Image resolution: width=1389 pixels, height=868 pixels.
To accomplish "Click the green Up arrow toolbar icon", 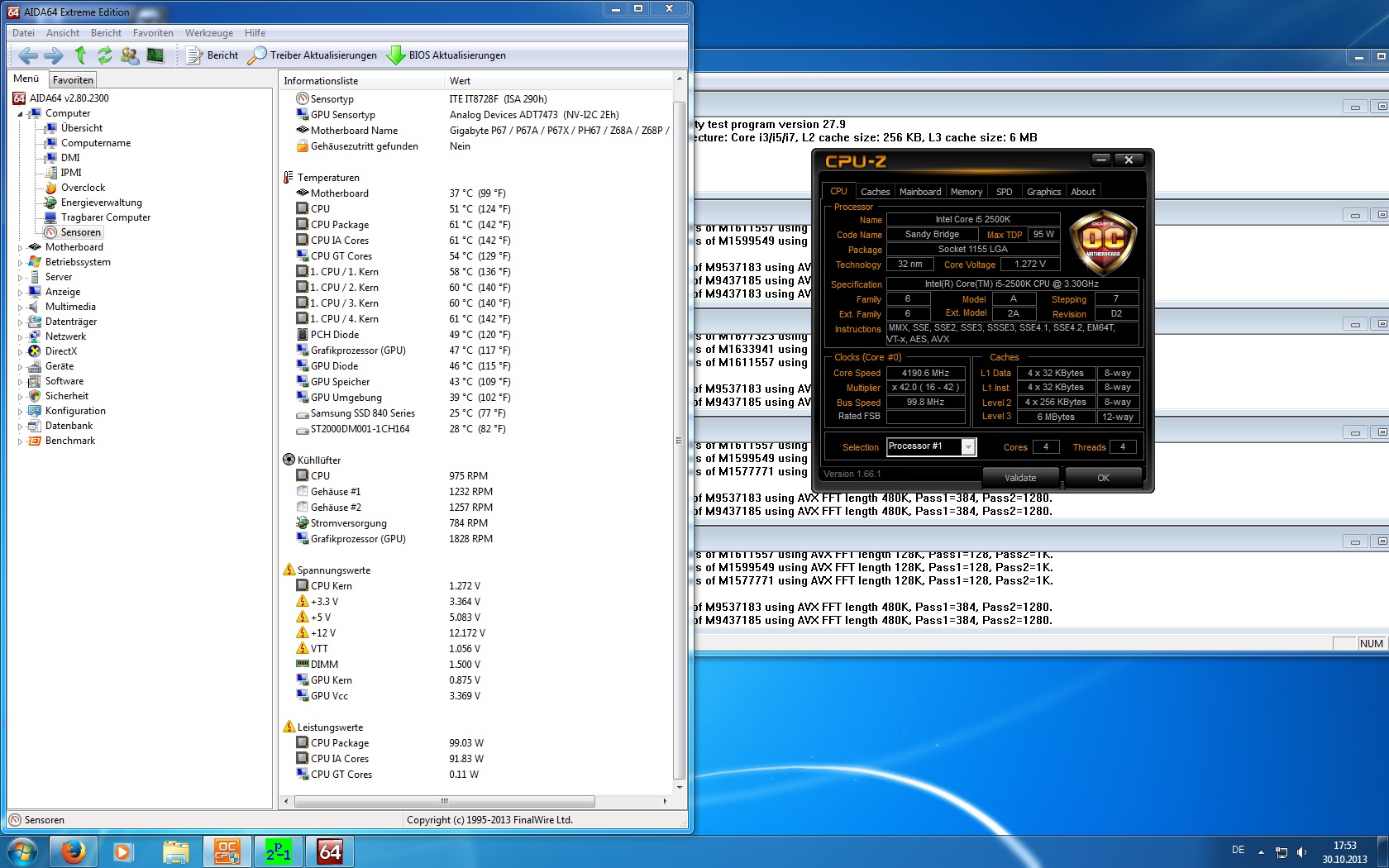I will pyautogui.click(x=80, y=55).
